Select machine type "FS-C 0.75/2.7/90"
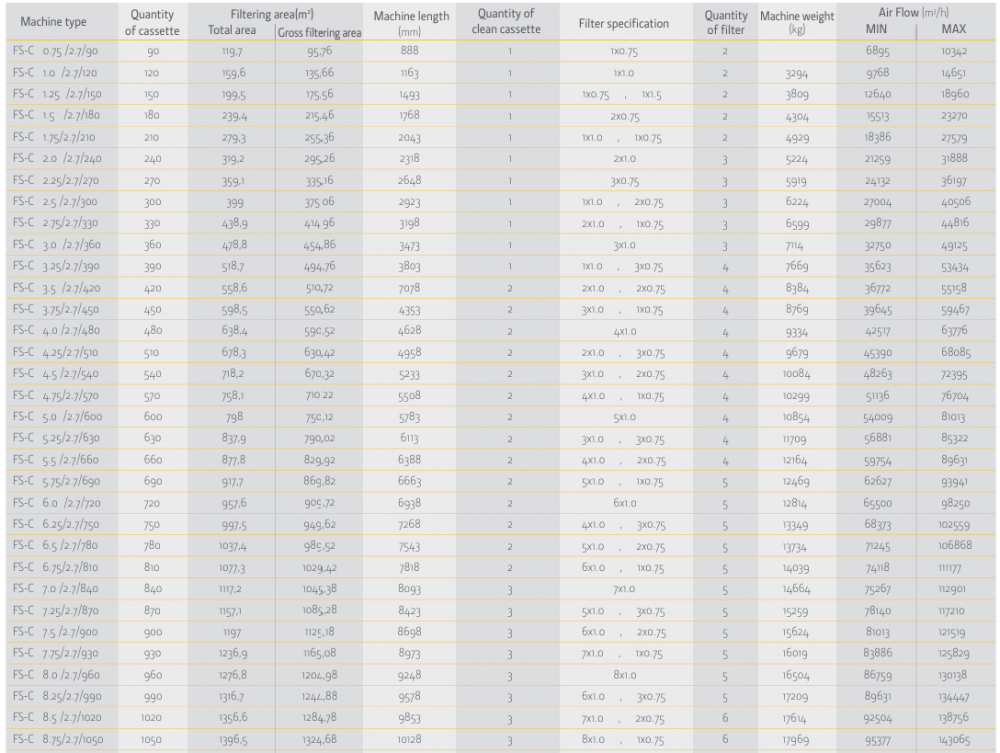The image size is (1000, 753). (x=55, y=51)
